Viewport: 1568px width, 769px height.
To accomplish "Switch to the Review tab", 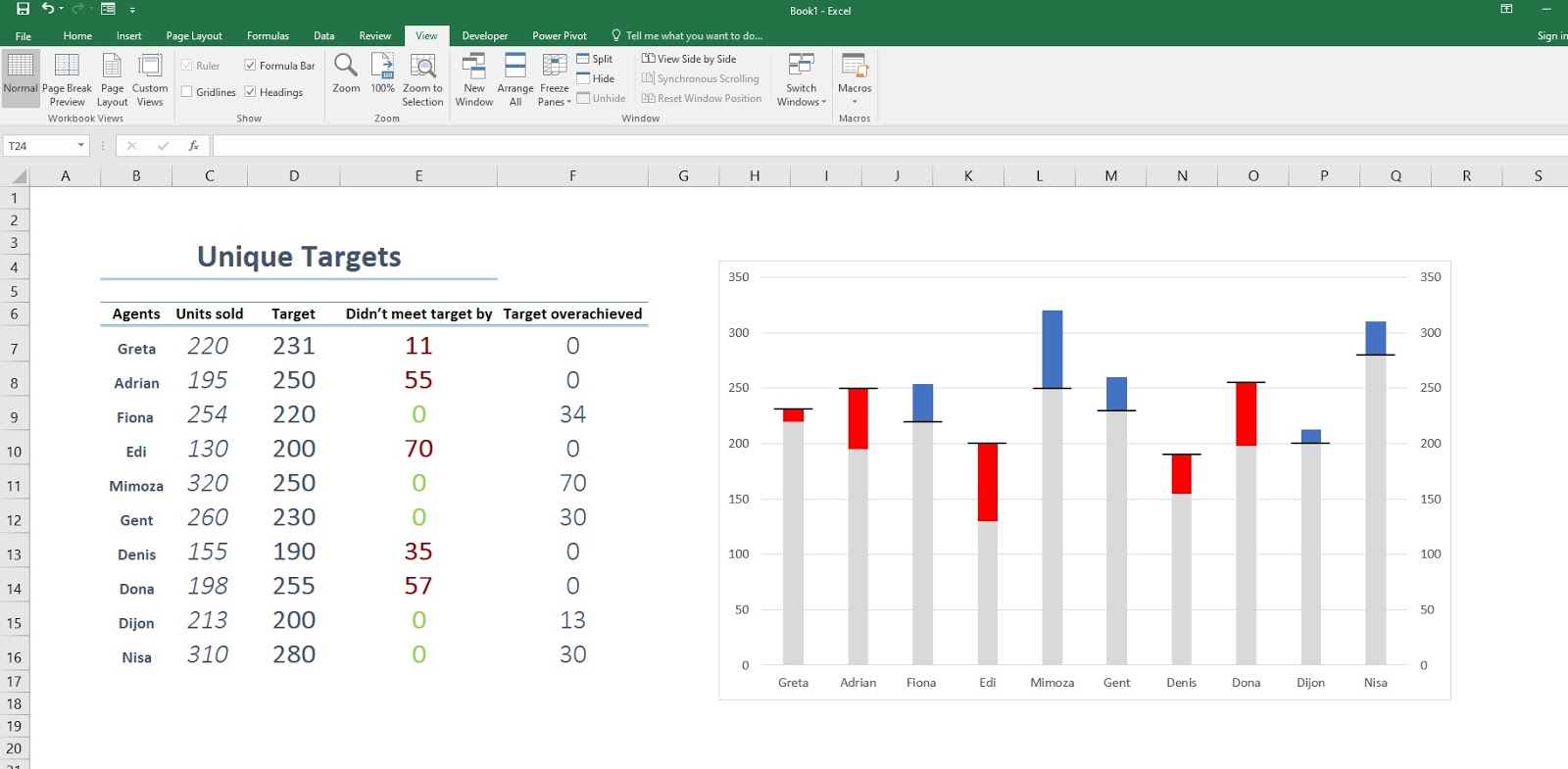I will pos(374,35).
